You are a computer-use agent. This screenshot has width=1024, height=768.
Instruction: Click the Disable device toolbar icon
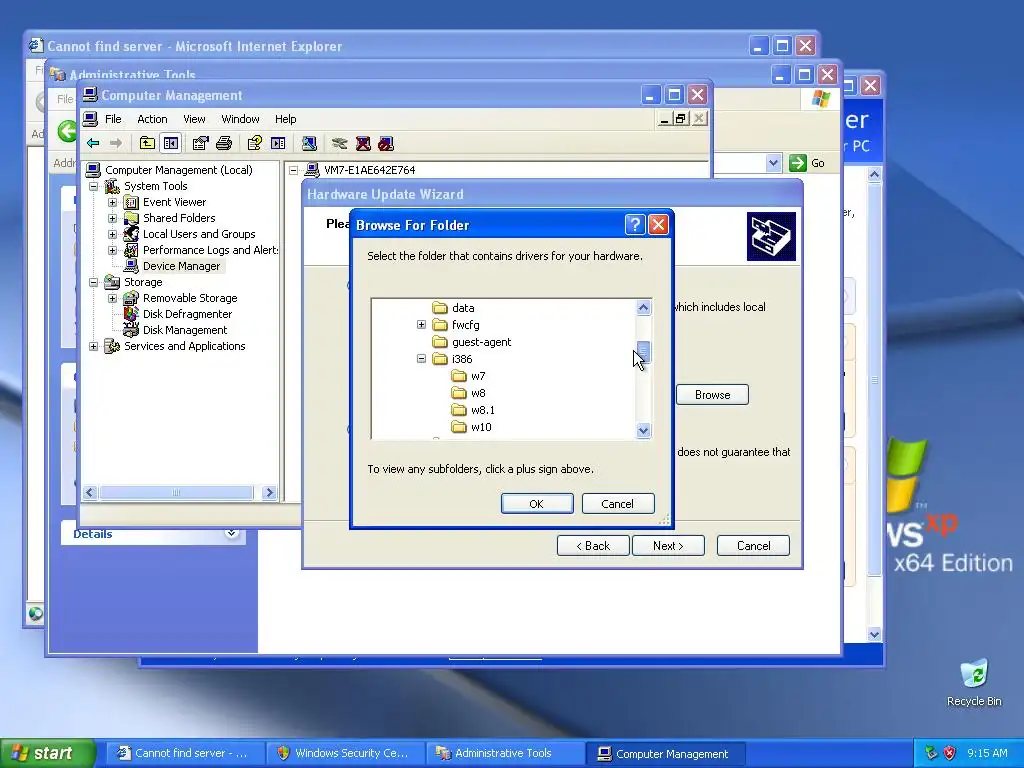(x=386, y=143)
